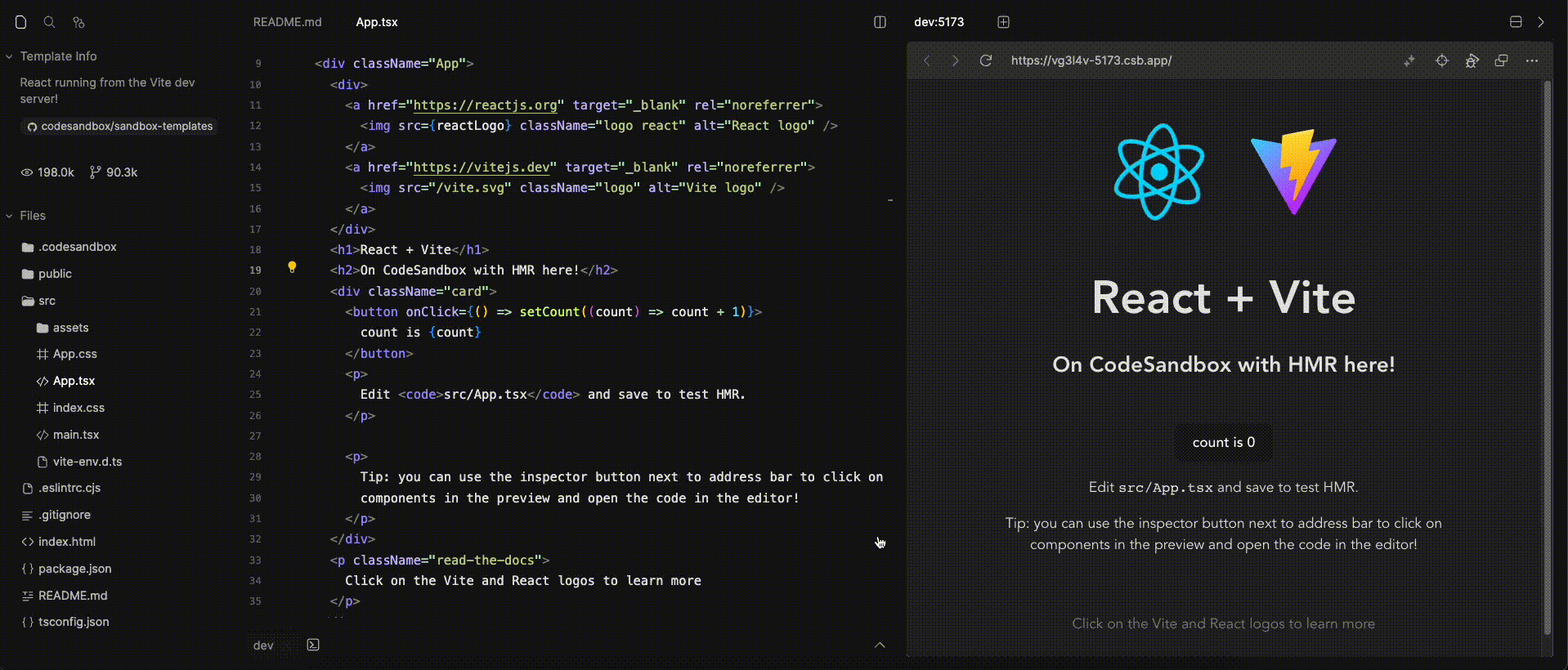
Task: Open vite-env.d.ts in file tree
Action: [80, 462]
